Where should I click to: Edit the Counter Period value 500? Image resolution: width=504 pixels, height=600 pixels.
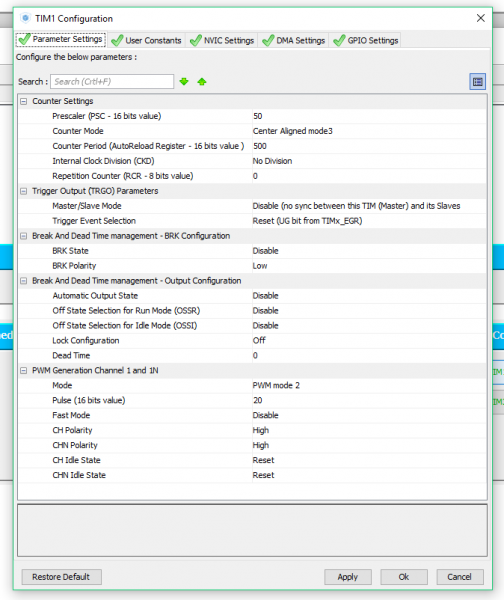(x=369, y=146)
